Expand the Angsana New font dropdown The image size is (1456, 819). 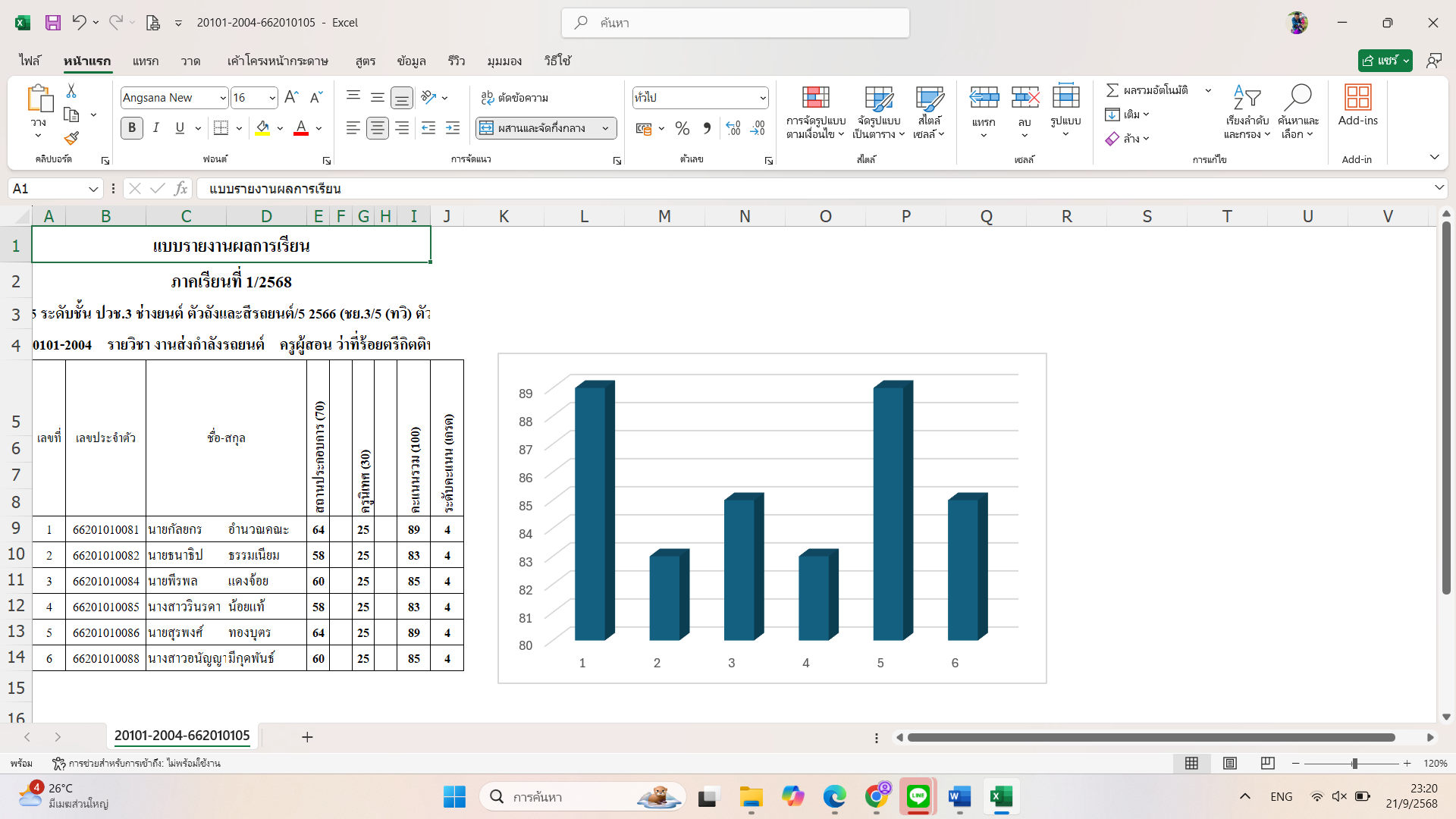coord(223,98)
